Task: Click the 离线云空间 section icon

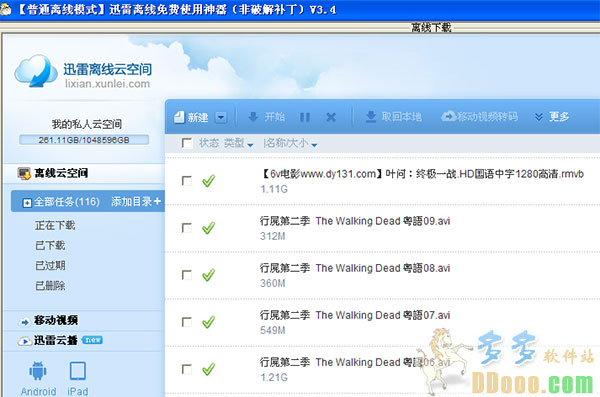Action: [24, 173]
